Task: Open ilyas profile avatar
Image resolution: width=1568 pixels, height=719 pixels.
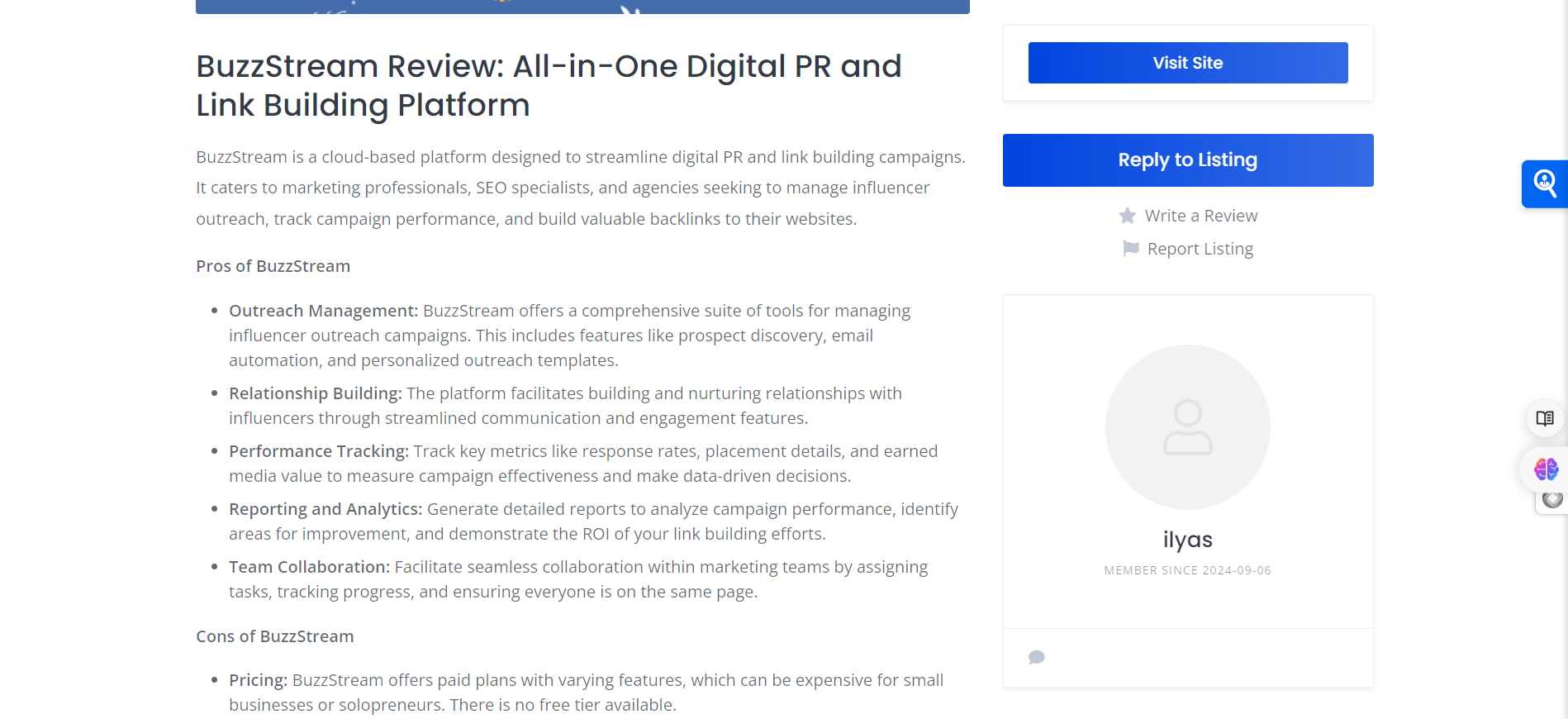Action: (x=1187, y=427)
